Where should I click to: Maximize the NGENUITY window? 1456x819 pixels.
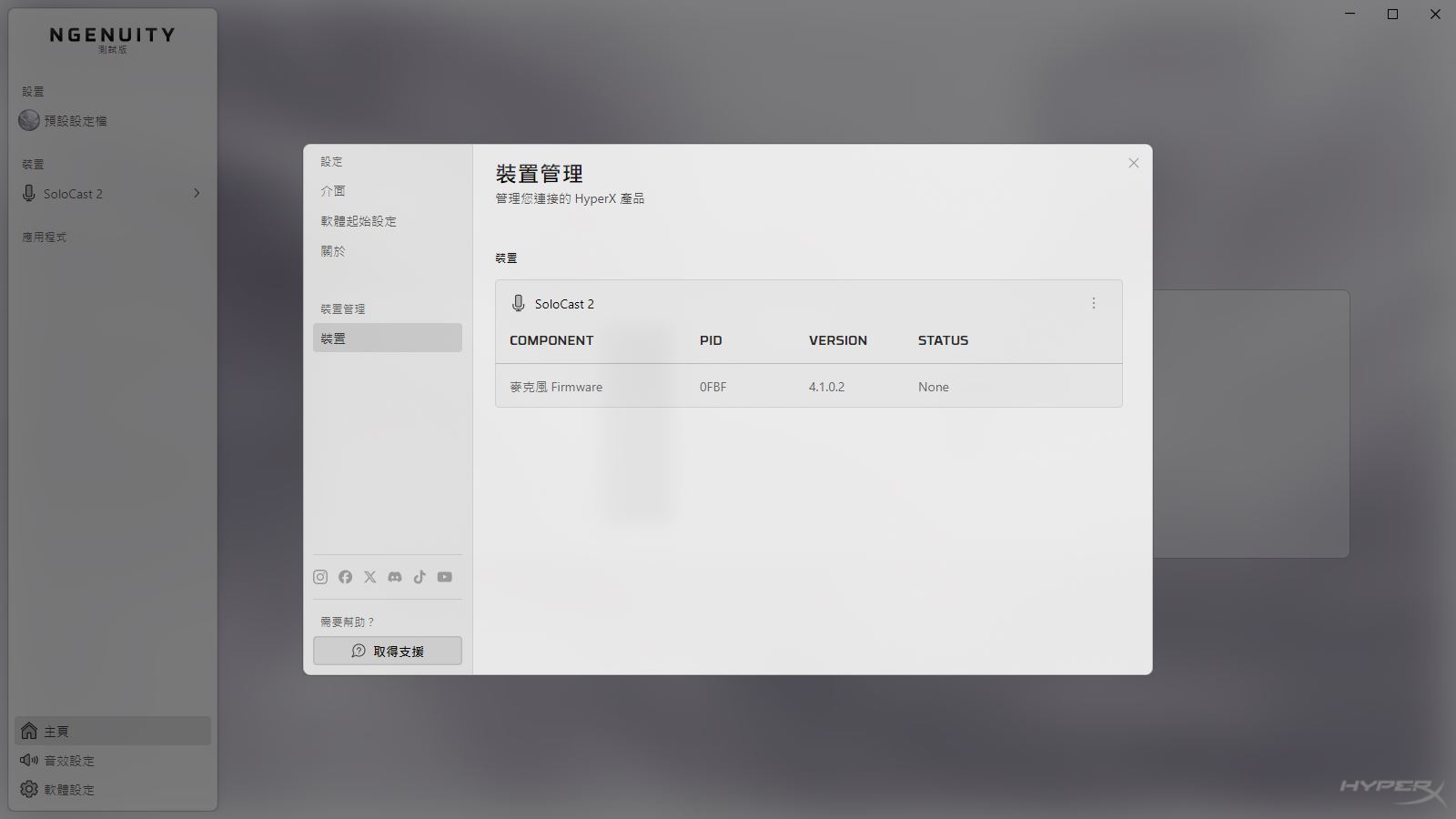[1392, 15]
